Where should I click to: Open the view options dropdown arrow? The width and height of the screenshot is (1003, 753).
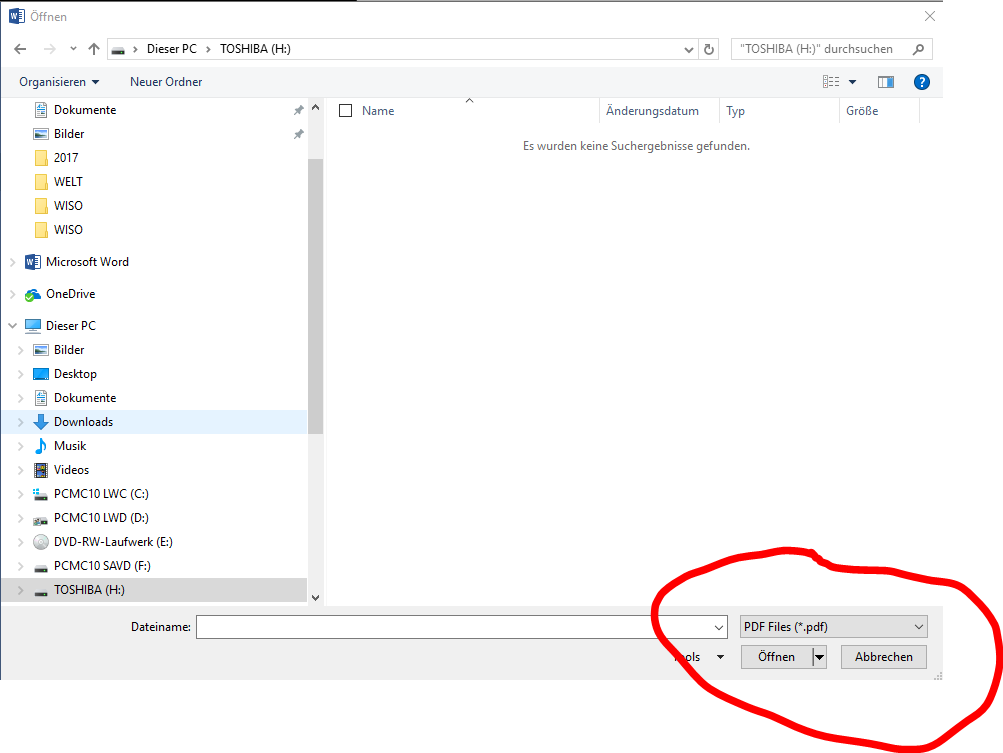[x=852, y=82]
